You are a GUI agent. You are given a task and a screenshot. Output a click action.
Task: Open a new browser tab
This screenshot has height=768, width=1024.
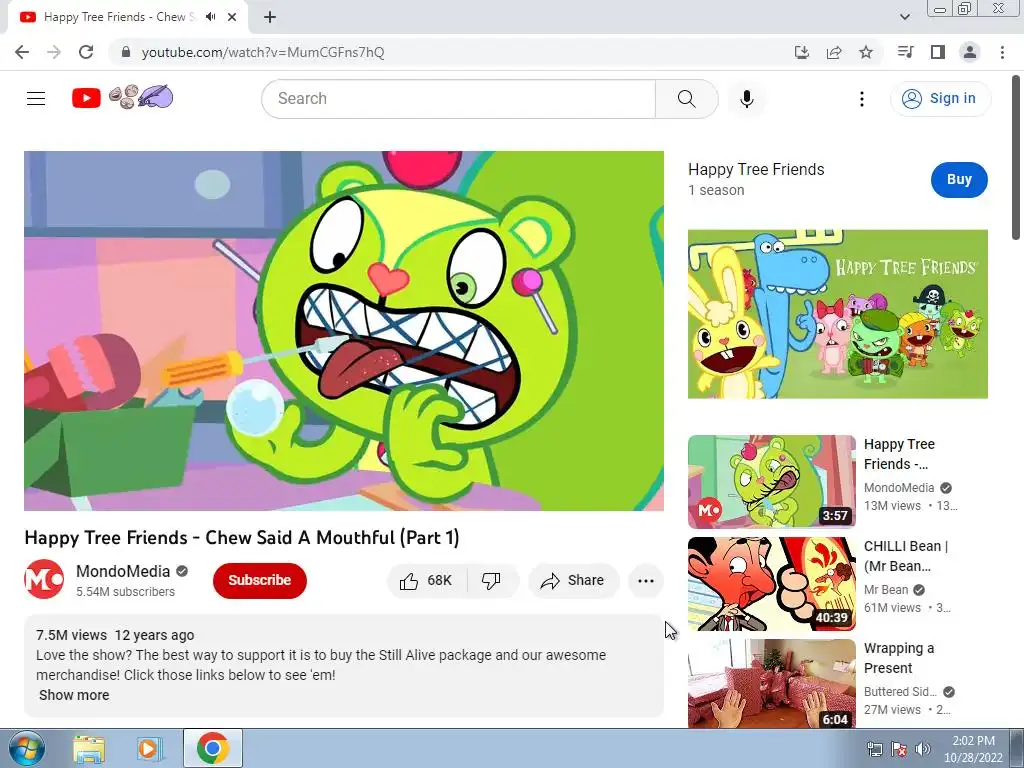coord(270,17)
